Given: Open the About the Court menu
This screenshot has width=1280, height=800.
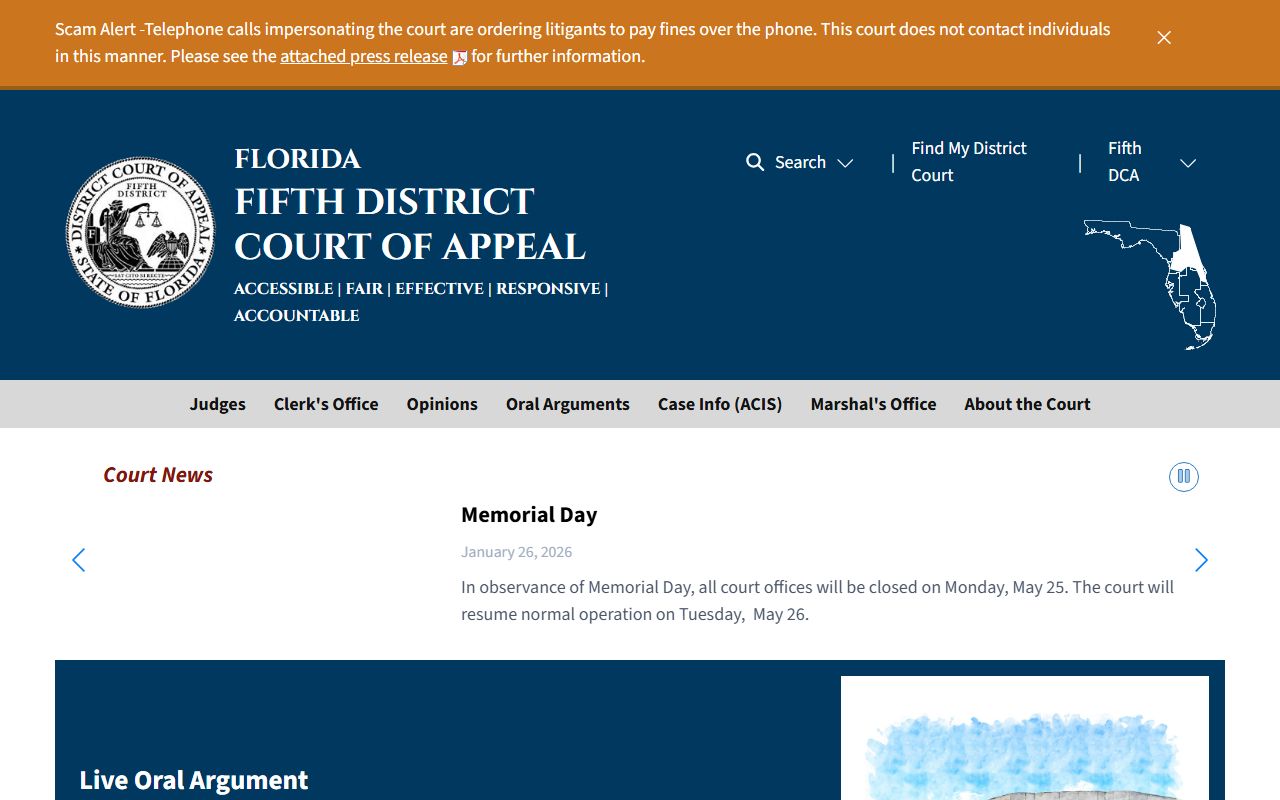Looking at the screenshot, I should (x=1027, y=404).
